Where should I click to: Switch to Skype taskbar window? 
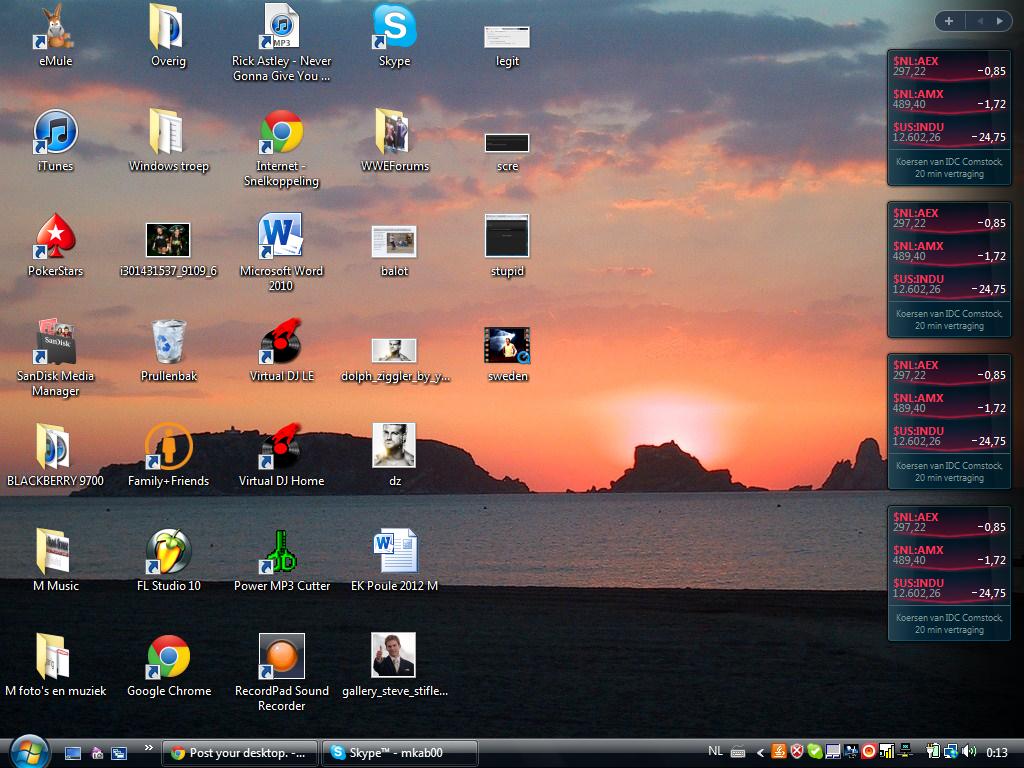click(400, 753)
